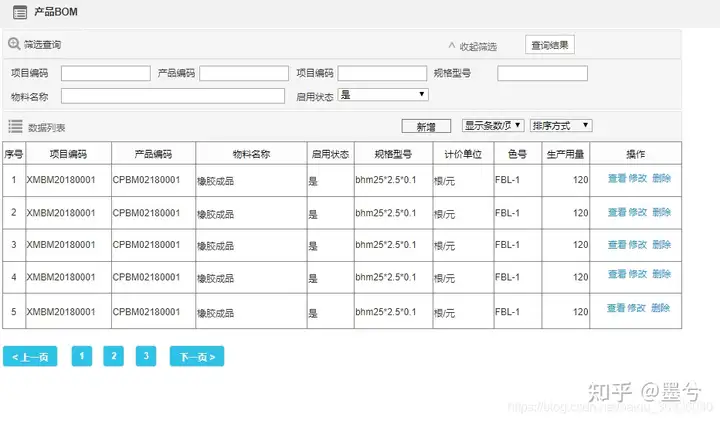Image resolution: width=720 pixels, height=421 pixels.
Task: Click 删除 link in row 3
Action: click(x=662, y=245)
